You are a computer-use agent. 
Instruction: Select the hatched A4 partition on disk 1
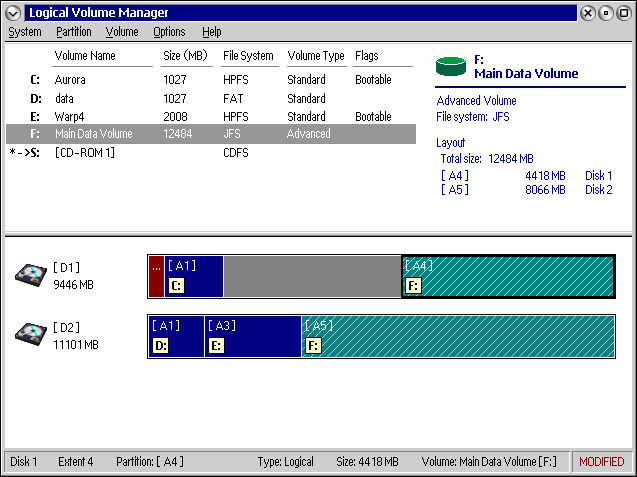coord(508,276)
